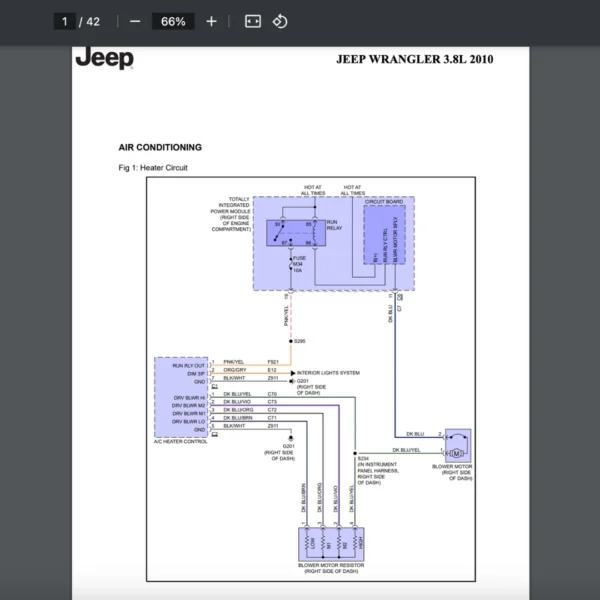
Task: Click the zoom out minus button
Action: [135, 21]
